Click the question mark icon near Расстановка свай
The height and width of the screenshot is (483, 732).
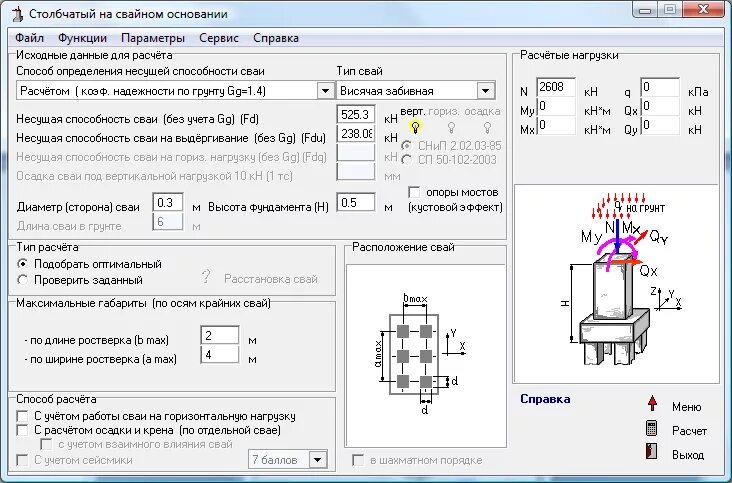pyautogui.click(x=206, y=276)
